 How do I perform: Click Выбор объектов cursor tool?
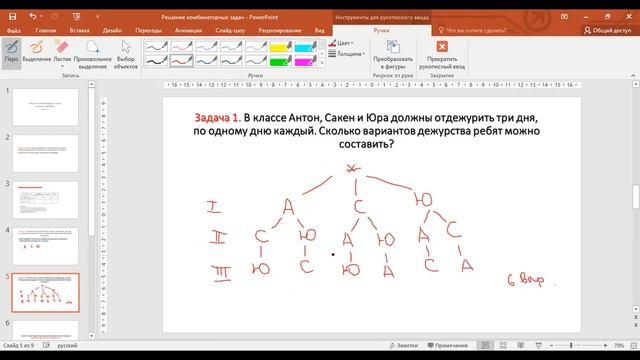pyautogui.click(x=126, y=54)
